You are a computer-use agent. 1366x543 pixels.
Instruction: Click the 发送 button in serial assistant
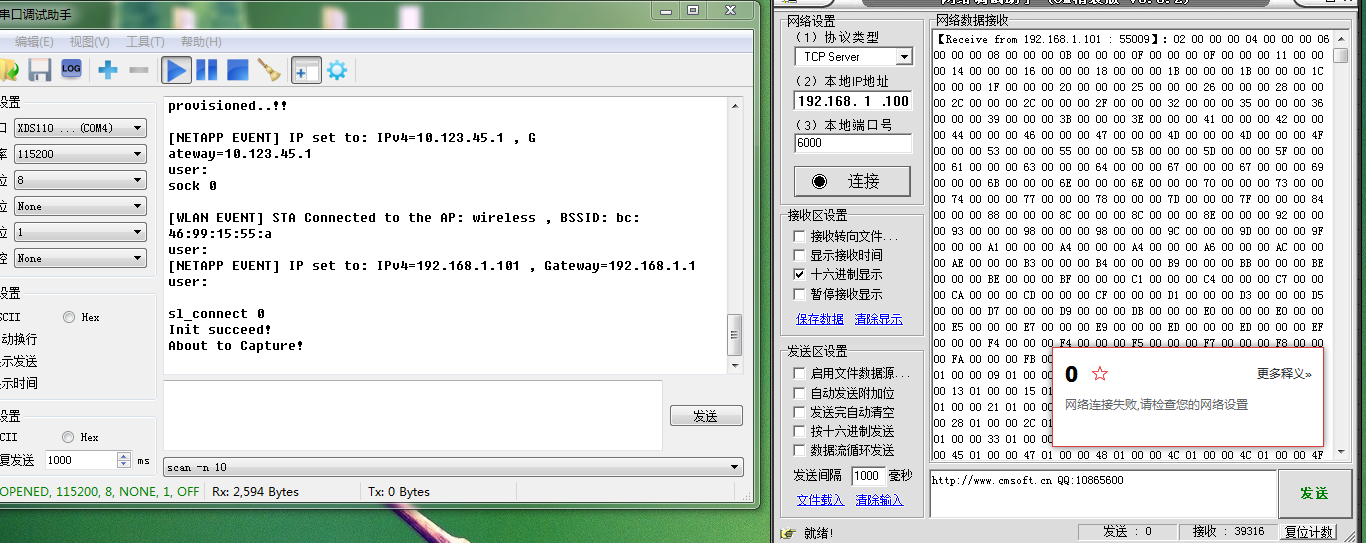click(x=706, y=416)
